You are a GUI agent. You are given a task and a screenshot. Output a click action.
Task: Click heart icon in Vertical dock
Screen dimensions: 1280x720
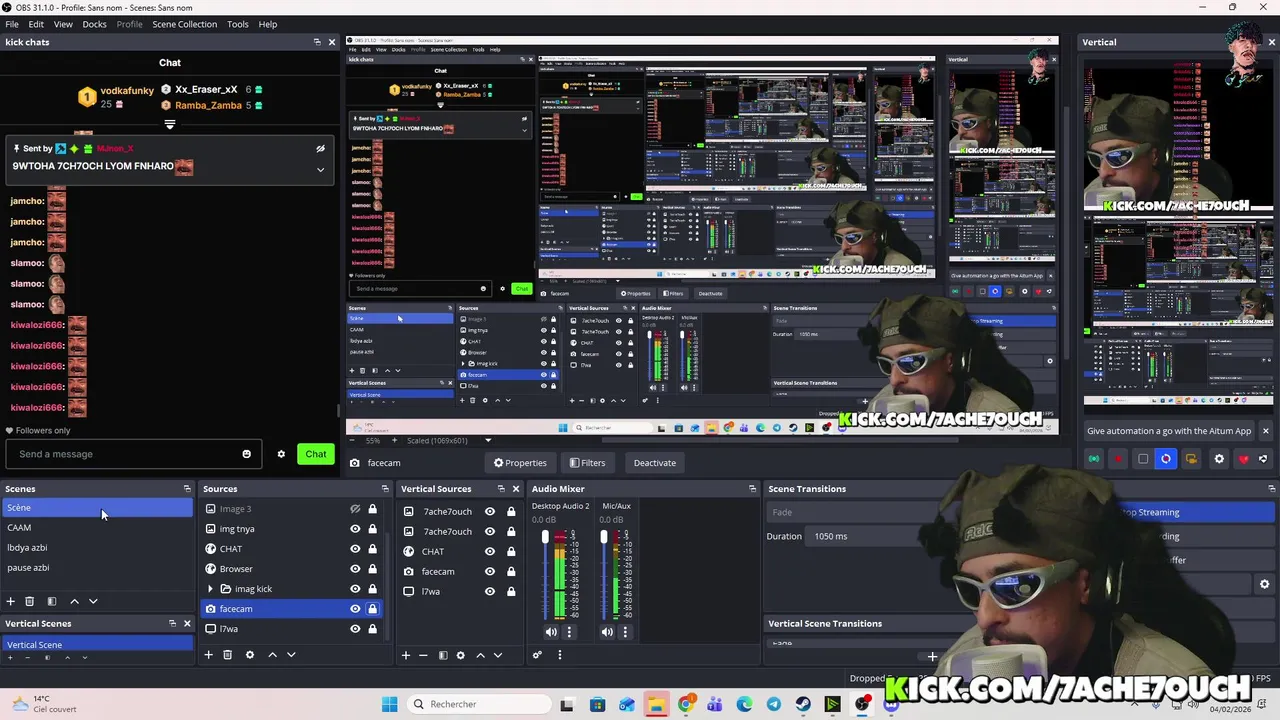tap(1243, 459)
